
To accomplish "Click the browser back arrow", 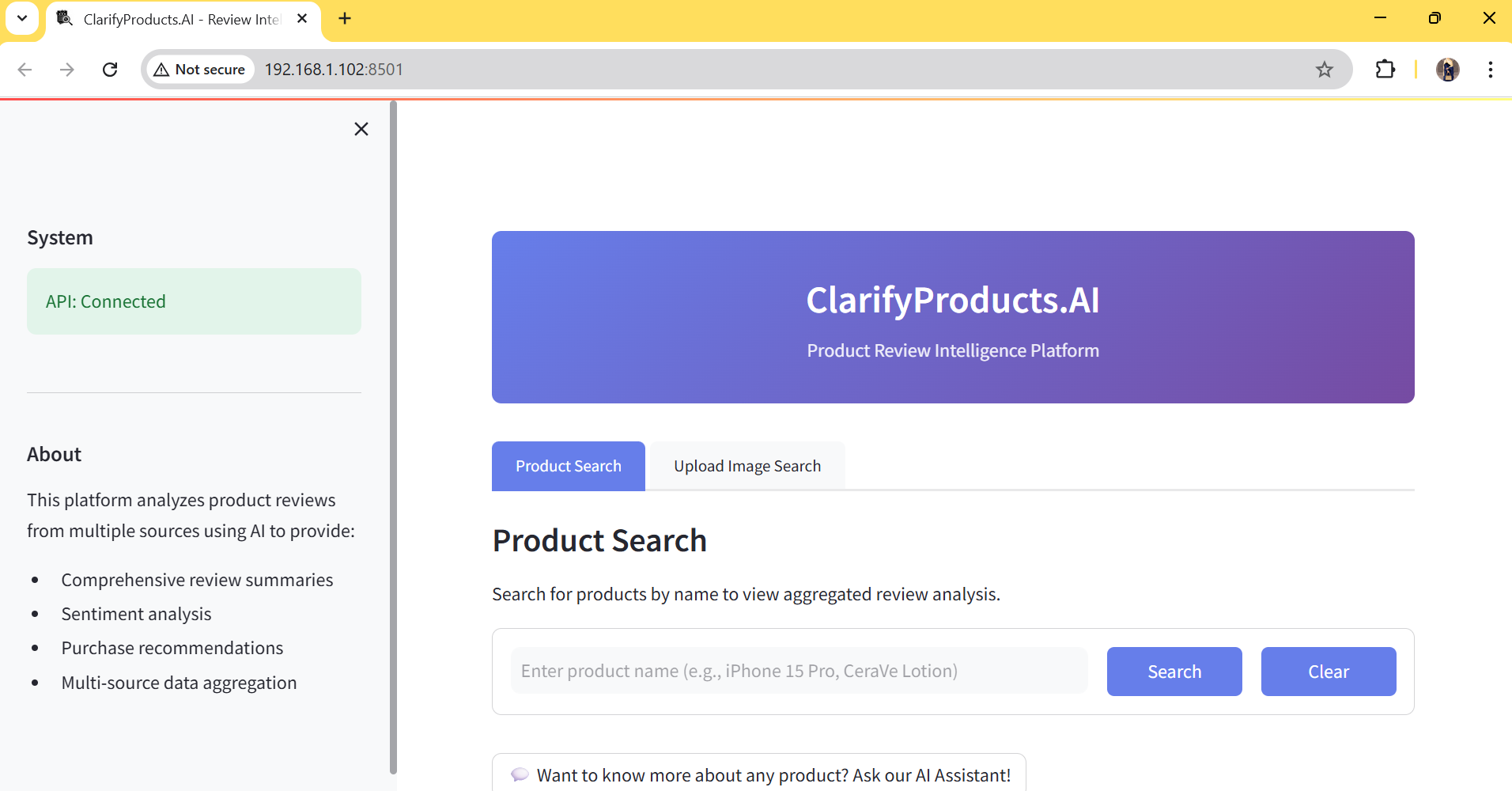I will (25, 70).
